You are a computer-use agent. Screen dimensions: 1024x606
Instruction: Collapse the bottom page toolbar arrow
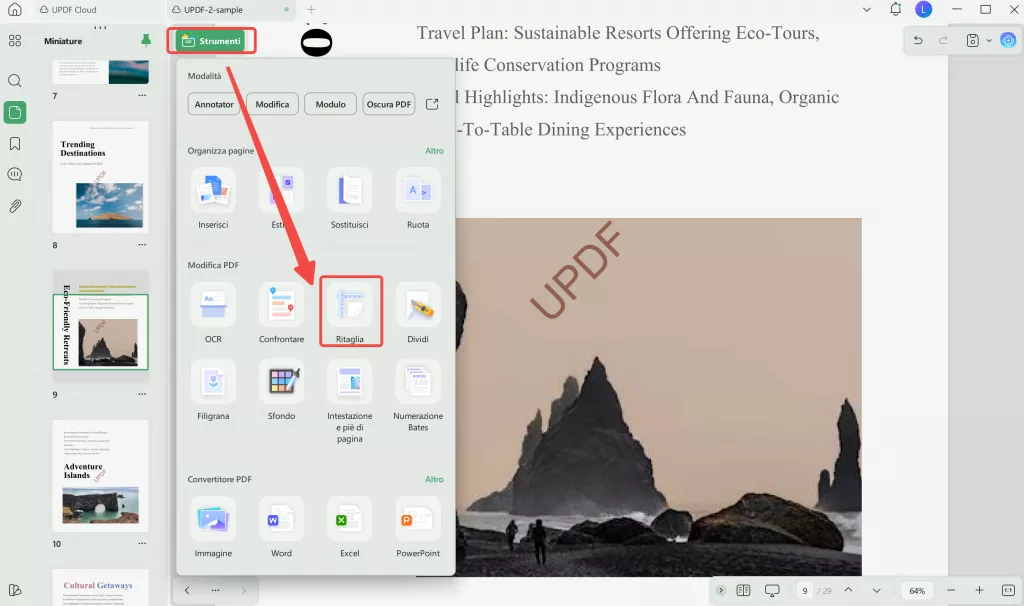pos(720,590)
